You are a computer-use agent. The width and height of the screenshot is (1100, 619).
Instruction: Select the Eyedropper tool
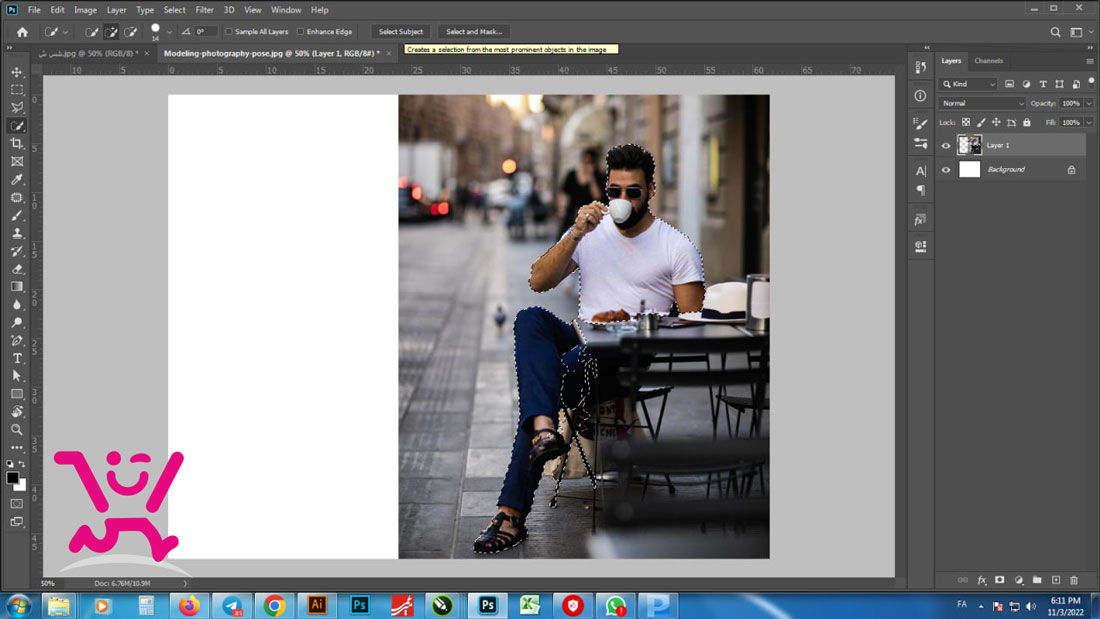(x=17, y=180)
